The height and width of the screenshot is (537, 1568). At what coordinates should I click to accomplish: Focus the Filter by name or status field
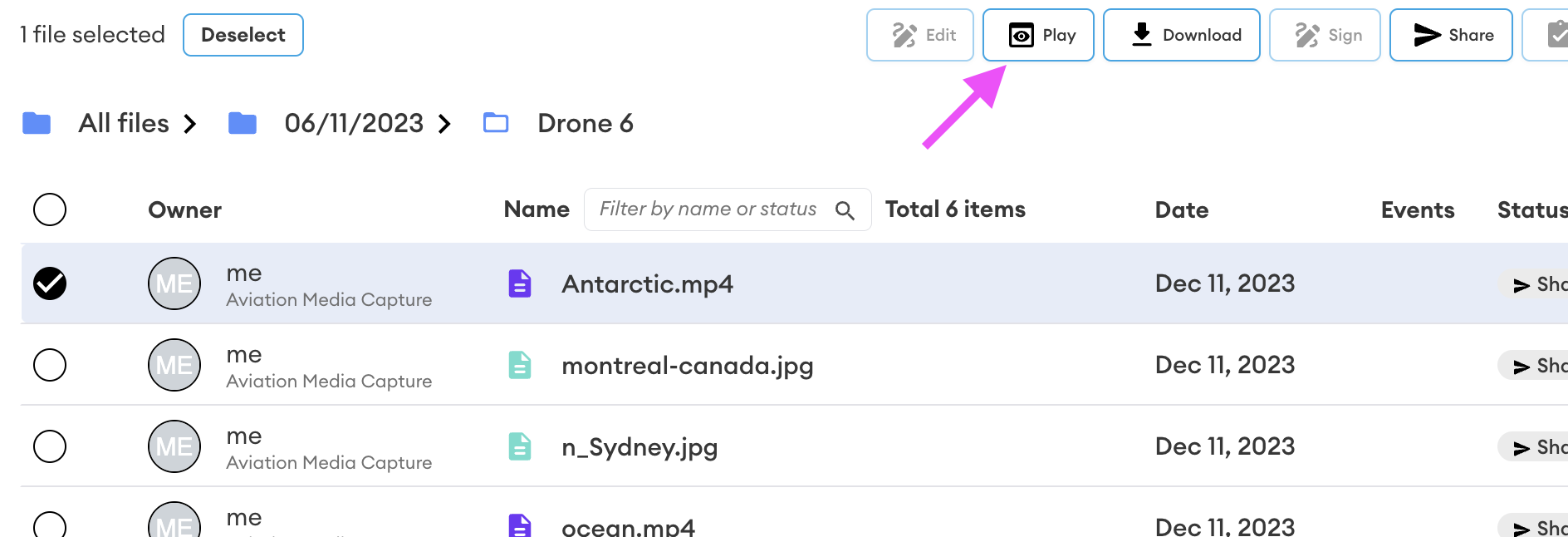[x=728, y=209]
